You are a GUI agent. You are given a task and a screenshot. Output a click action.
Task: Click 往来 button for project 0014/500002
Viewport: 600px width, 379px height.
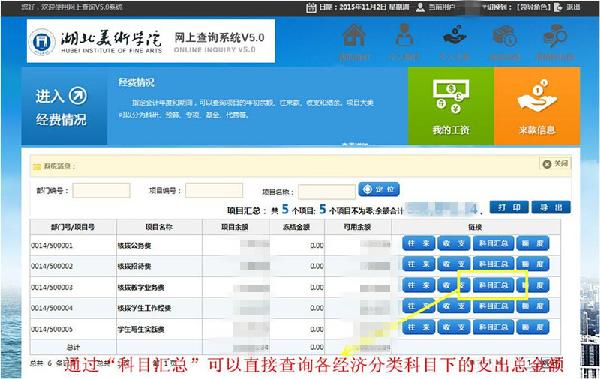[x=419, y=264]
